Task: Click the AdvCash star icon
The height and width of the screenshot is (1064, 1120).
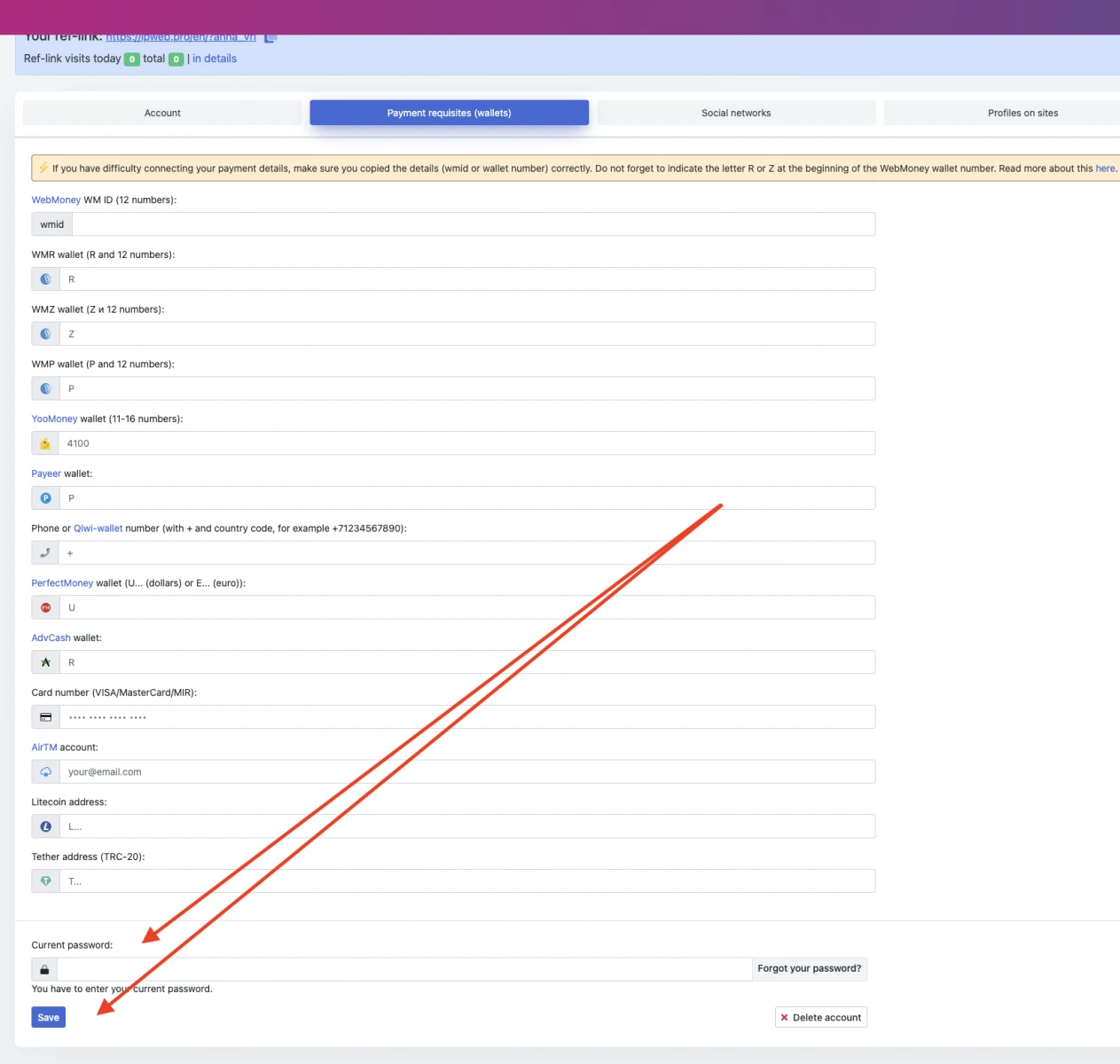Action: point(45,662)
